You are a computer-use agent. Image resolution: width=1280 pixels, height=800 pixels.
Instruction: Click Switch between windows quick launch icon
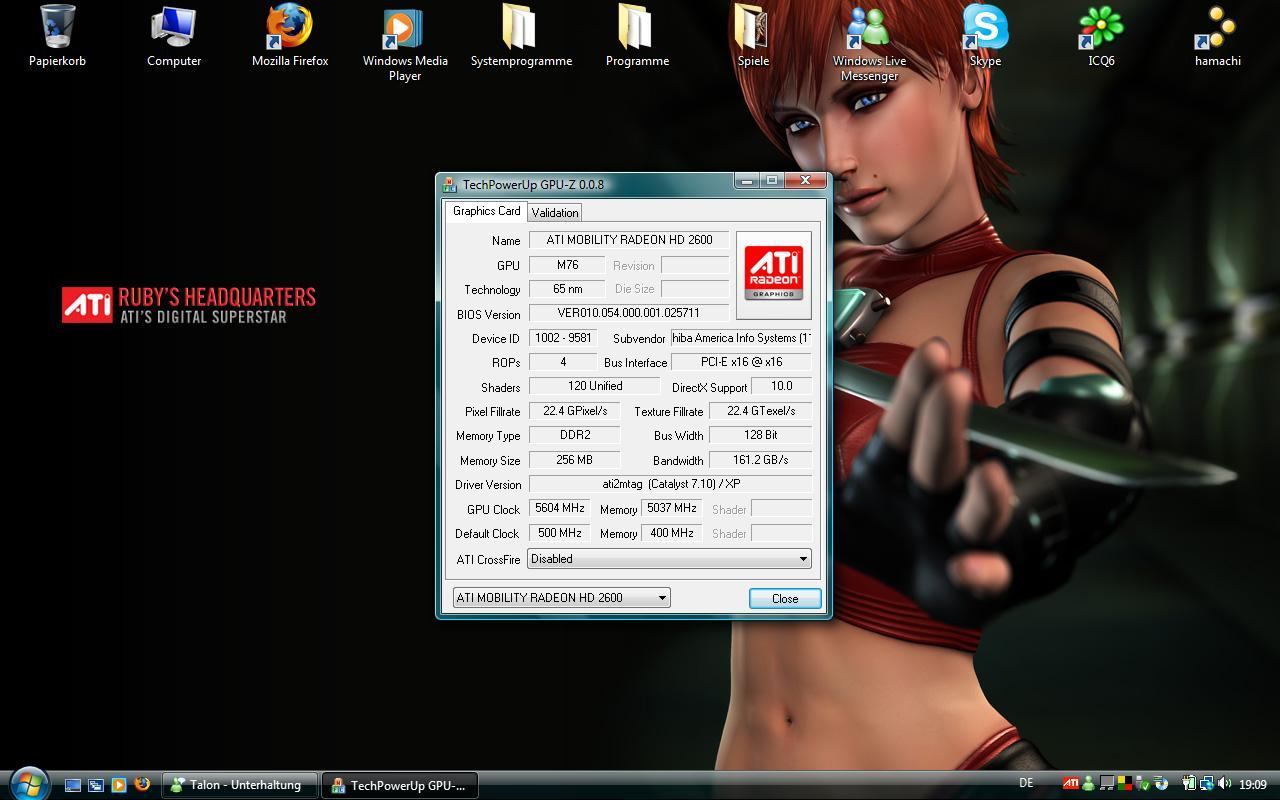[x=96, y=785]
